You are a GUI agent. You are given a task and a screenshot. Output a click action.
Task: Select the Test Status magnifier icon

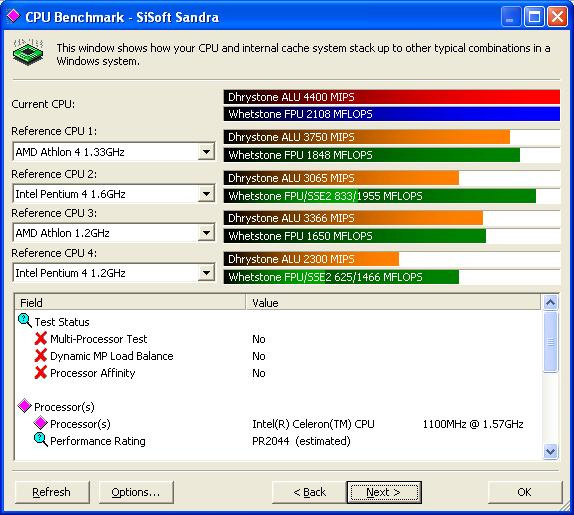point(25,321)
